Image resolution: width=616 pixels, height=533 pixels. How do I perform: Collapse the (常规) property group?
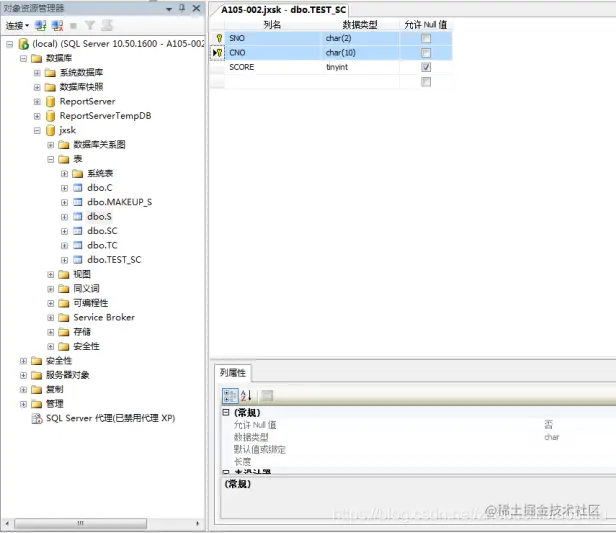click(x=226, y=412)
